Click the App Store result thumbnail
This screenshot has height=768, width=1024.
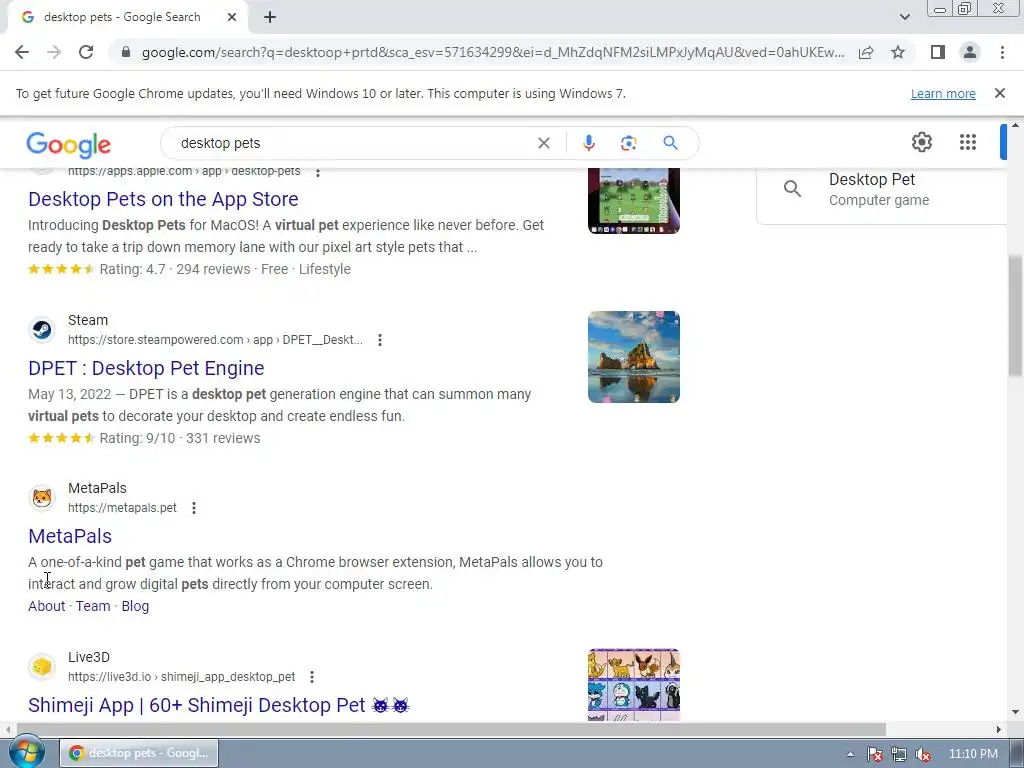point(633,200)
